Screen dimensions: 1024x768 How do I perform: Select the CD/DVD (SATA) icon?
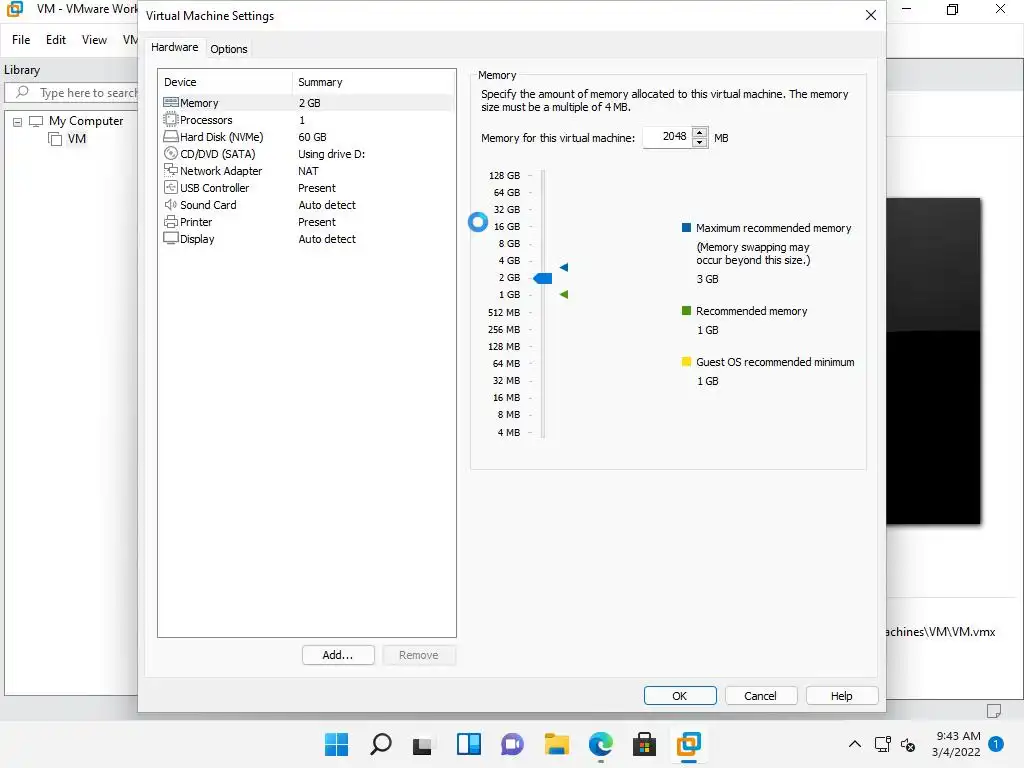[170, 153]
